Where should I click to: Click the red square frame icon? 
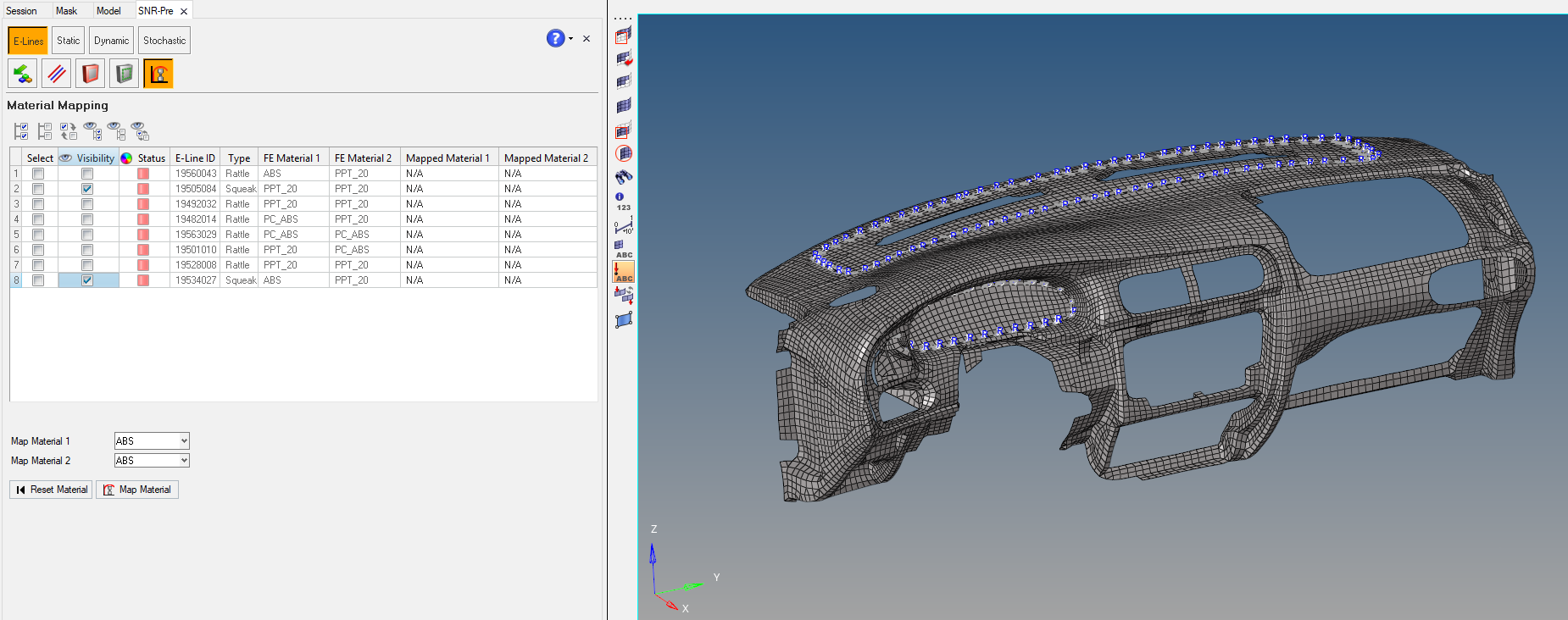(x=91, y=74)
